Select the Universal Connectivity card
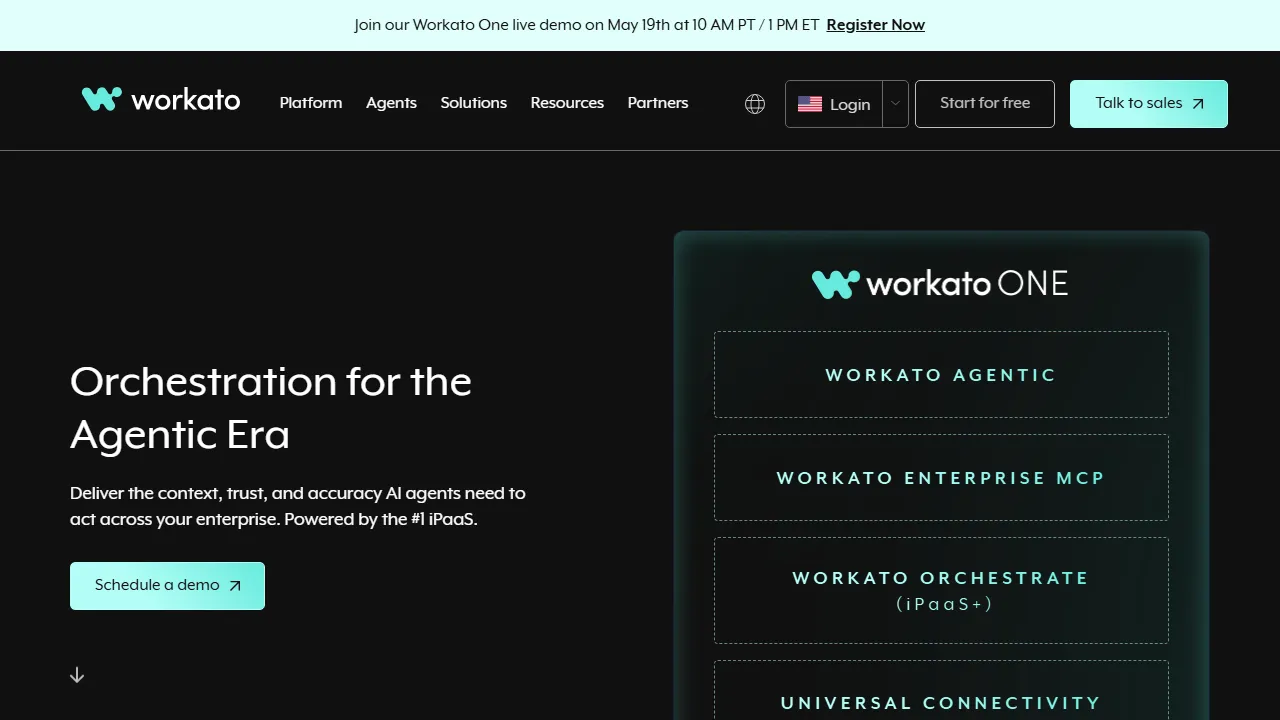The height and width of the screenshot is (720, 1280). pos(941,691)
